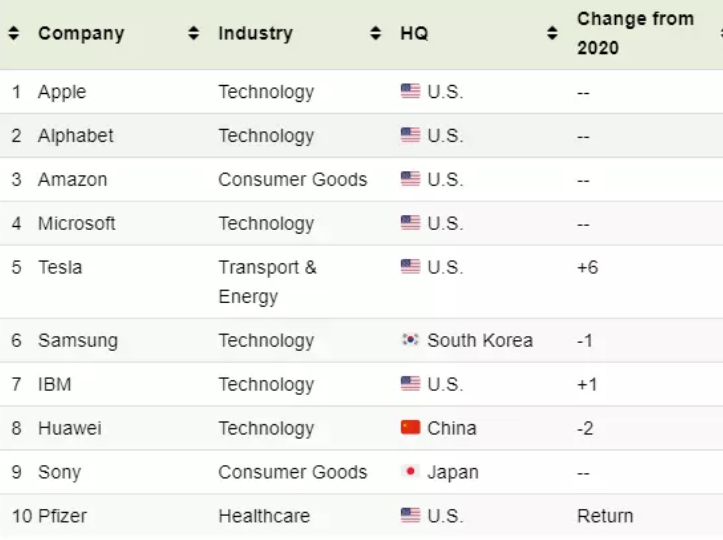Click sort arrows left of Change from 2020
Screen dimensions: 723x540
pos(552,33)
